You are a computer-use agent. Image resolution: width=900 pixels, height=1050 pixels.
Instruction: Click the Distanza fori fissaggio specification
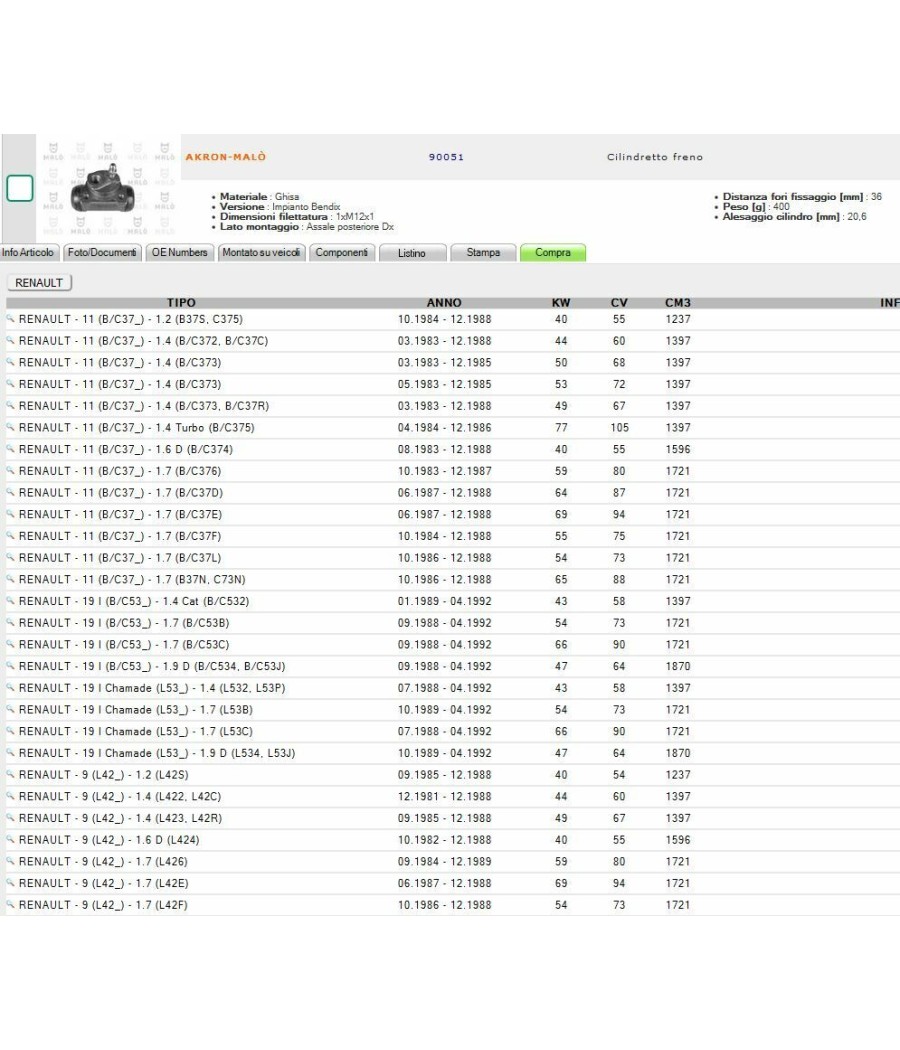[x=802, y=196]
